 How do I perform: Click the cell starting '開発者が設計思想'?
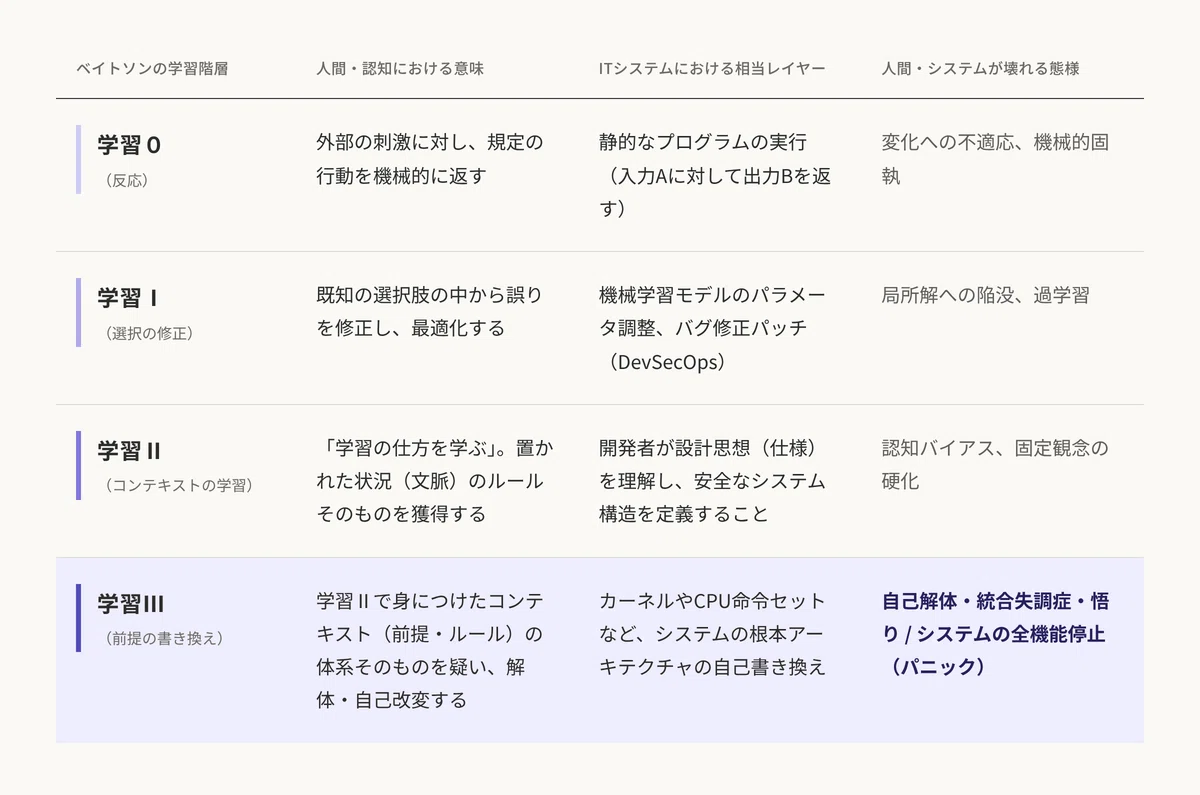[712, 482]
